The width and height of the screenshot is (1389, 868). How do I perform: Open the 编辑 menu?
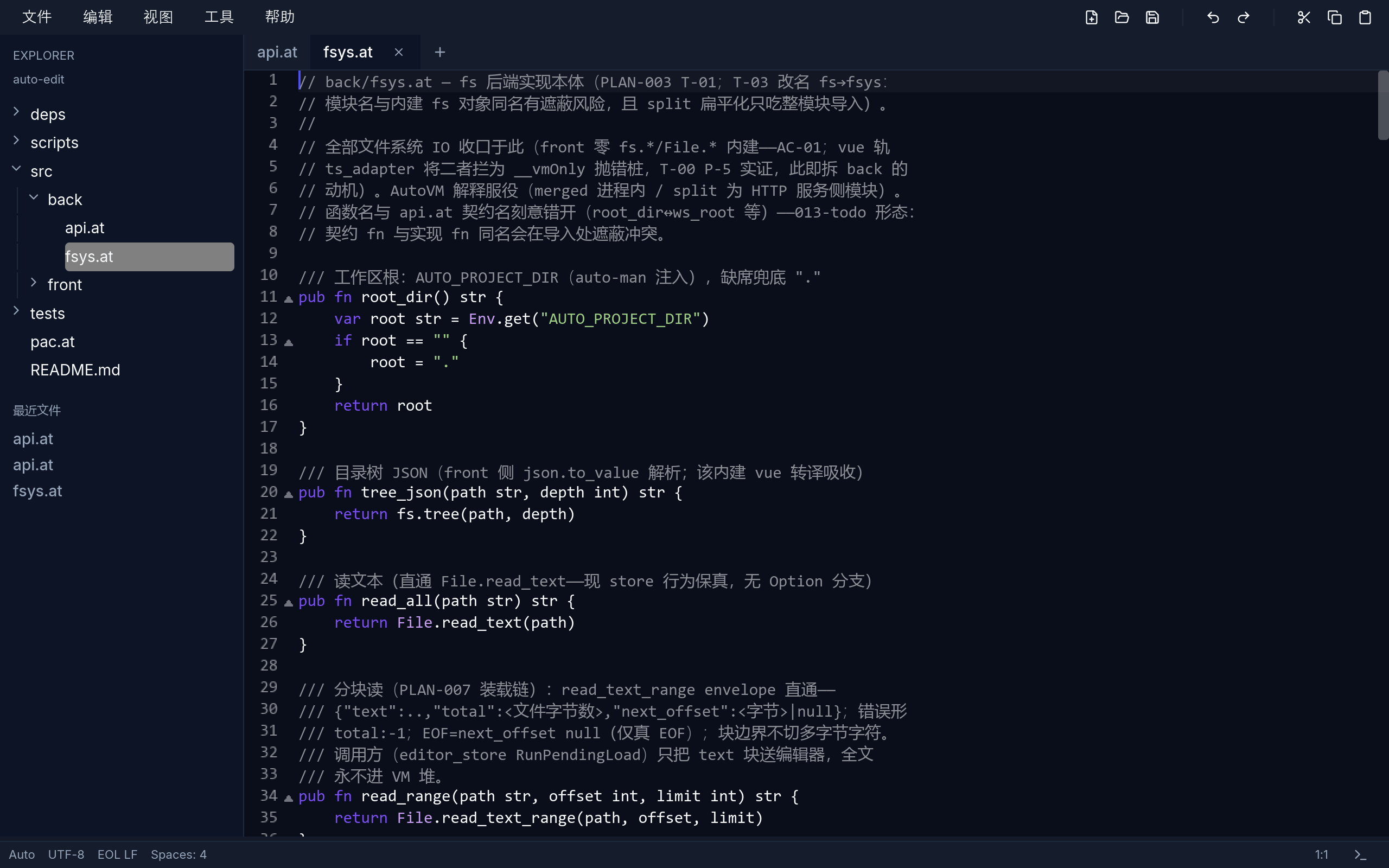(98, 17)
